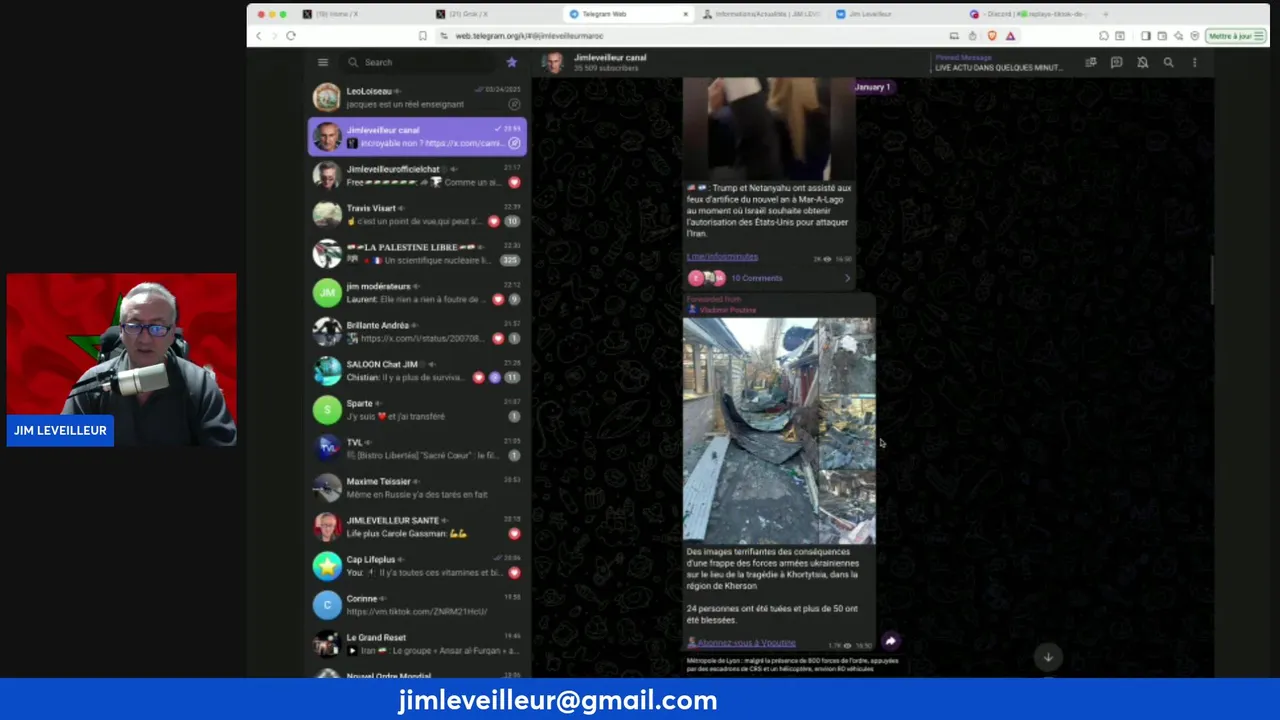The height and width of the screenshot is (720, 1280).
Task: Switch to the Home / X tab
Action: click(x=360, y=14)
